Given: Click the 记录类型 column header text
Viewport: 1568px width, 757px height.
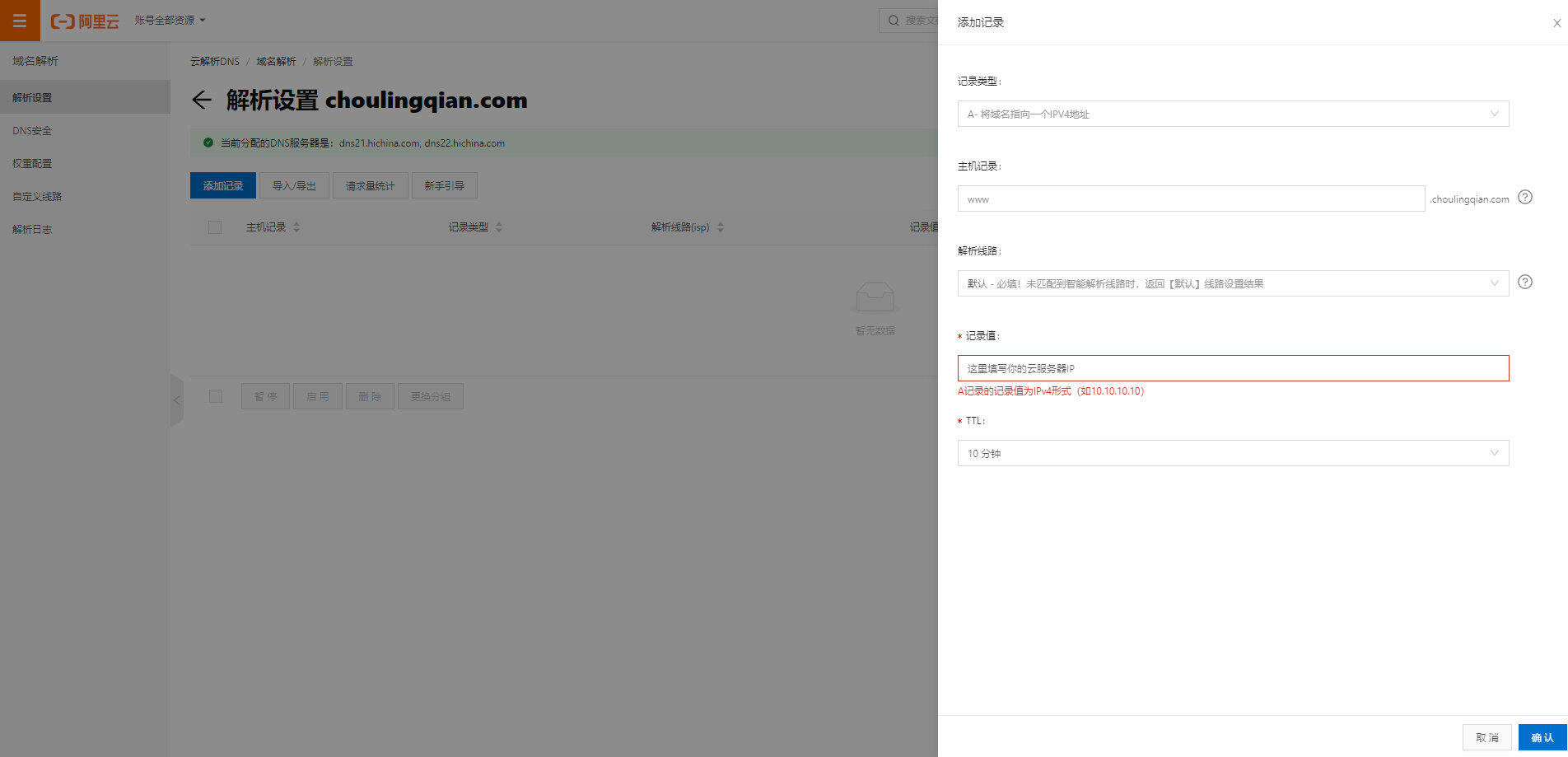Looking at the screenshot, I should pyautogui.click(x=469, y=227).
